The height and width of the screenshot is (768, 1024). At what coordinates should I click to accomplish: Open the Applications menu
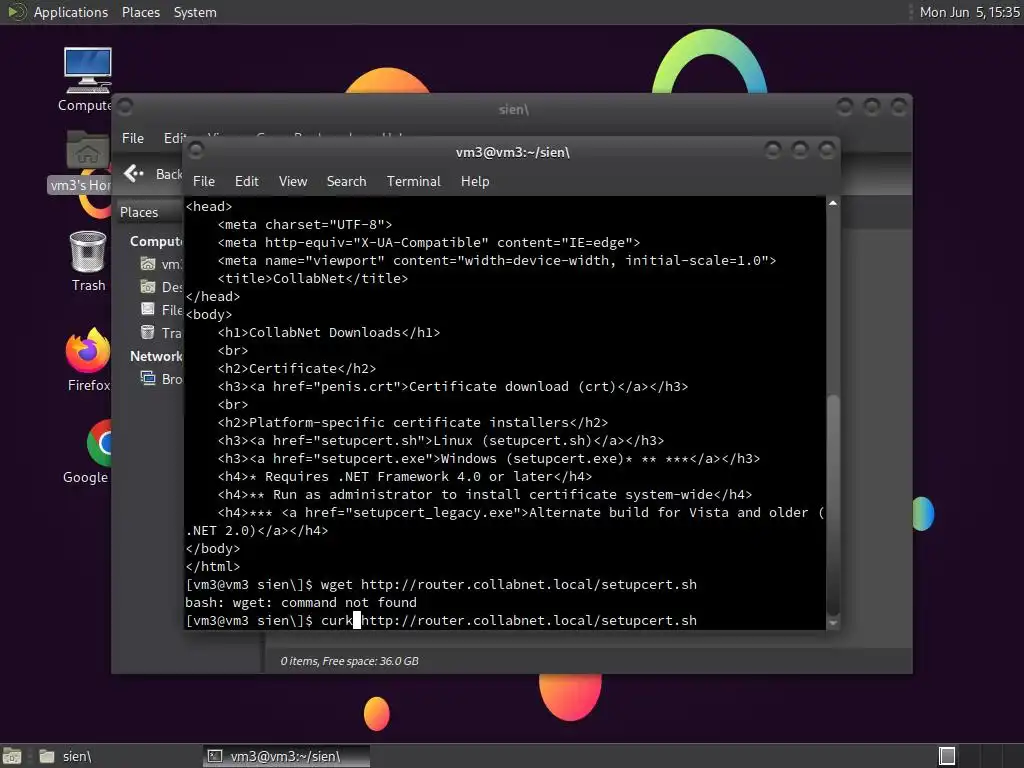coord(71,12)
